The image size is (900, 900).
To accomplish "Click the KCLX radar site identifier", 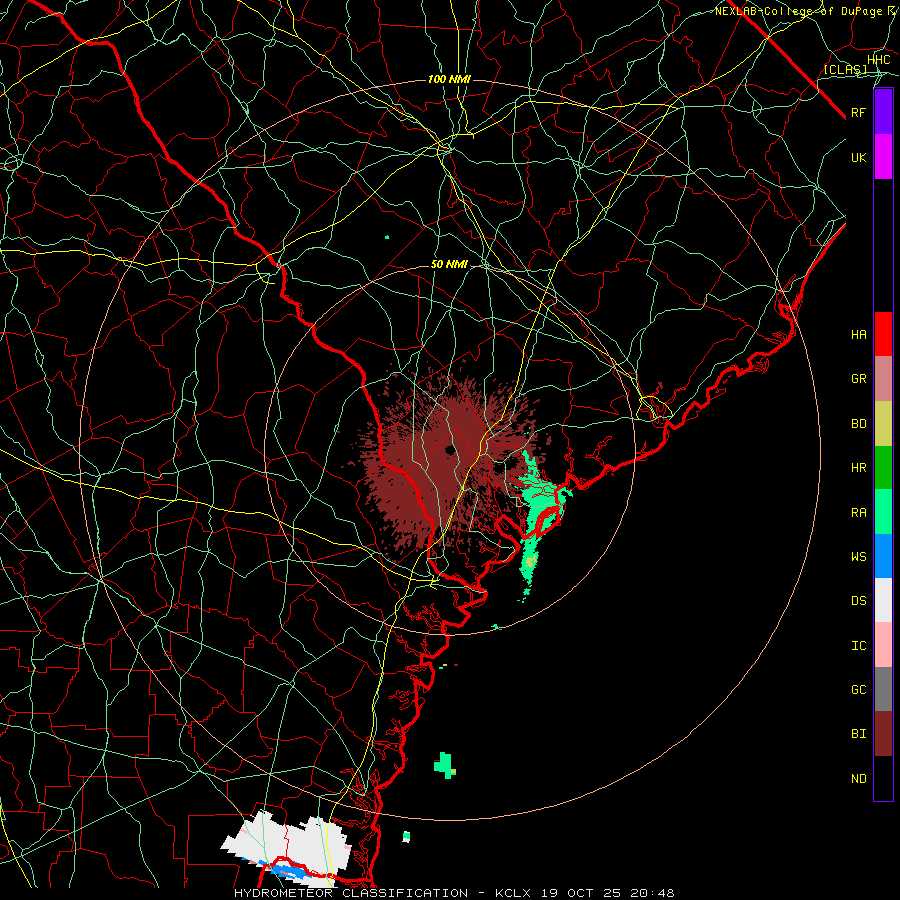I will (x=513, y=893).
